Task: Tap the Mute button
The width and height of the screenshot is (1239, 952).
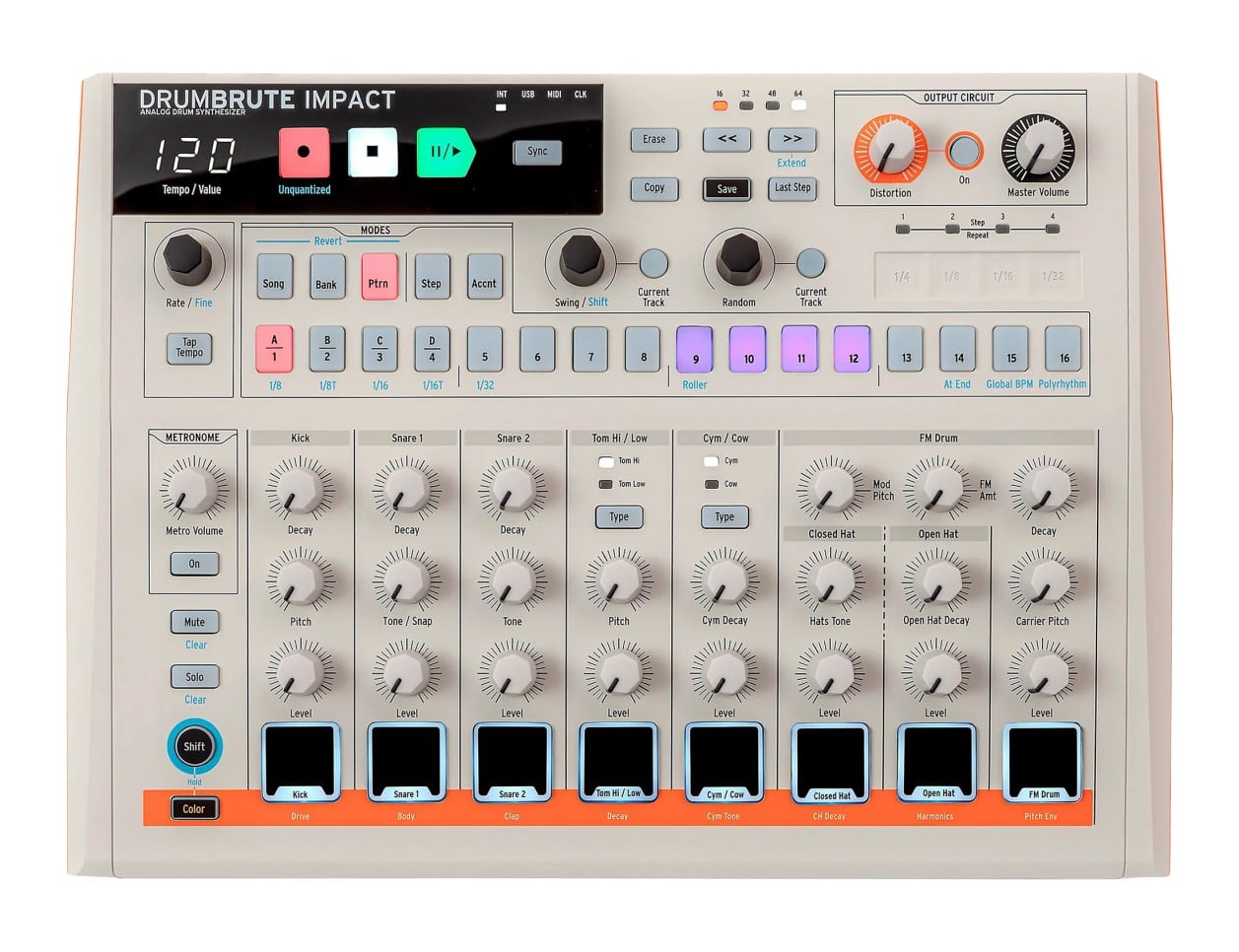Action: coord(194,623)
